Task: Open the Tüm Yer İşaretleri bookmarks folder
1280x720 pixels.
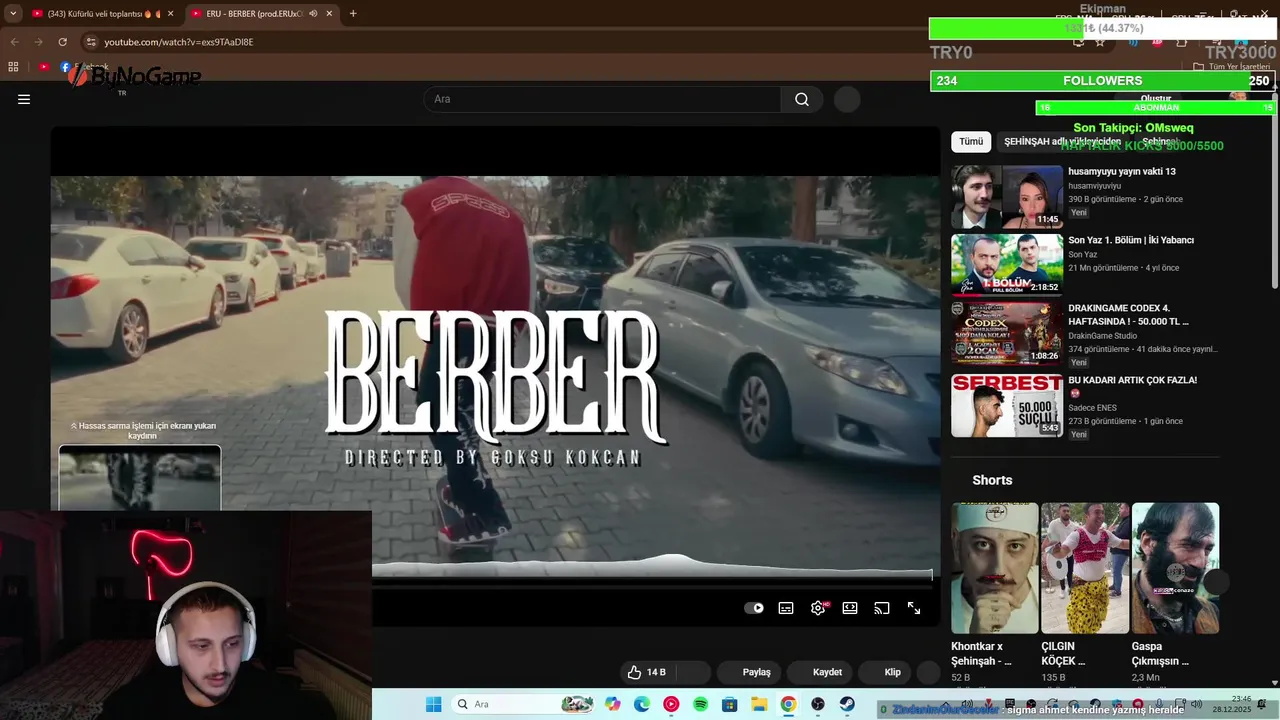Action: [x=1232, y=67]
